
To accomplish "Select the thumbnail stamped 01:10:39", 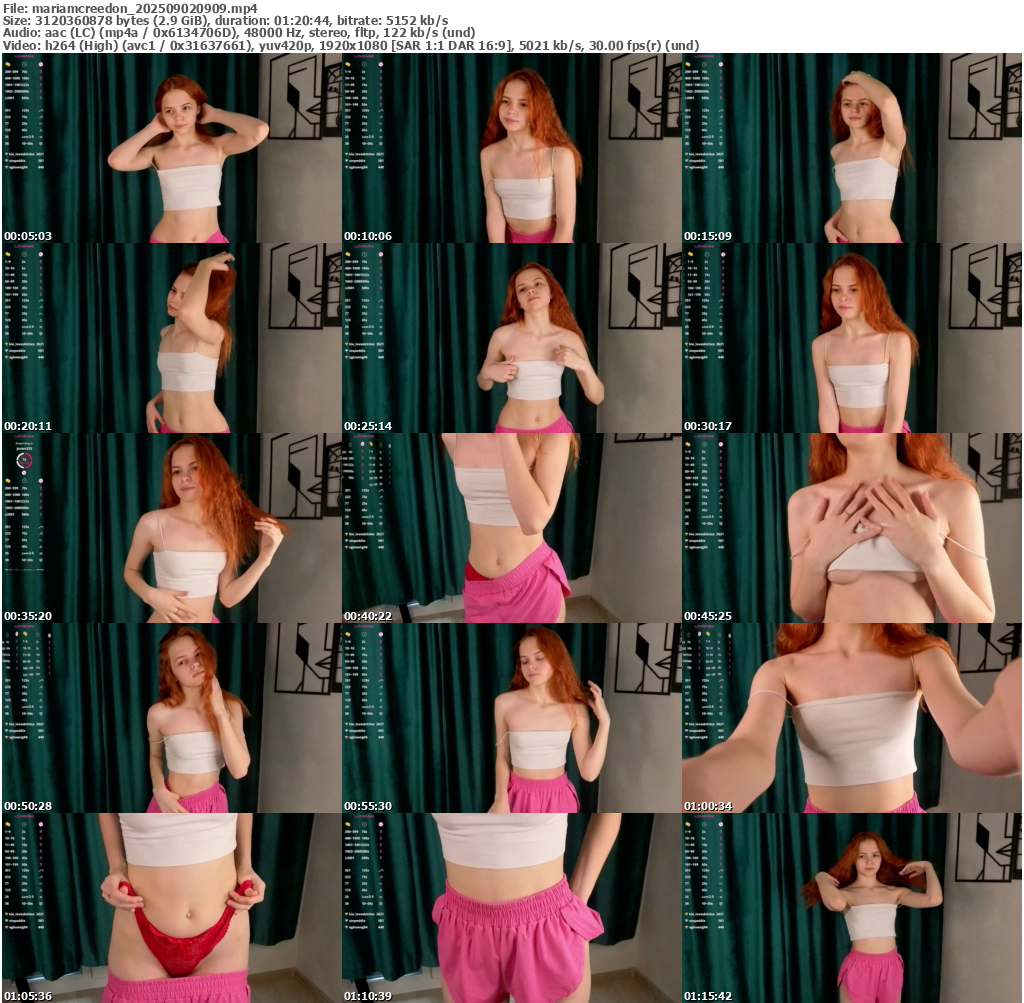I will 511,908.
